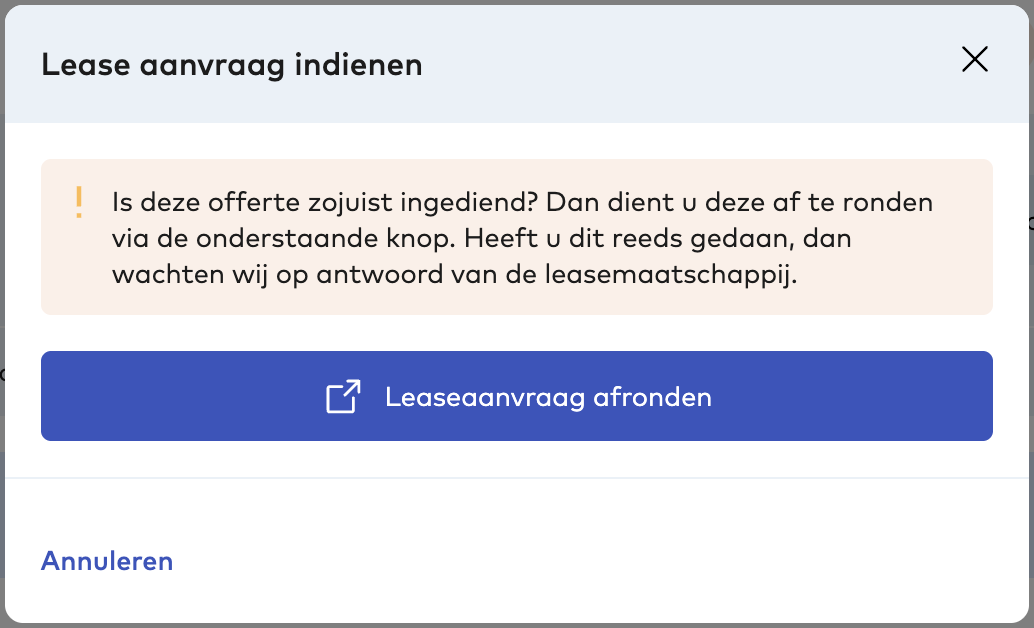Click the orange exclamation warning icon

(79, 203)
